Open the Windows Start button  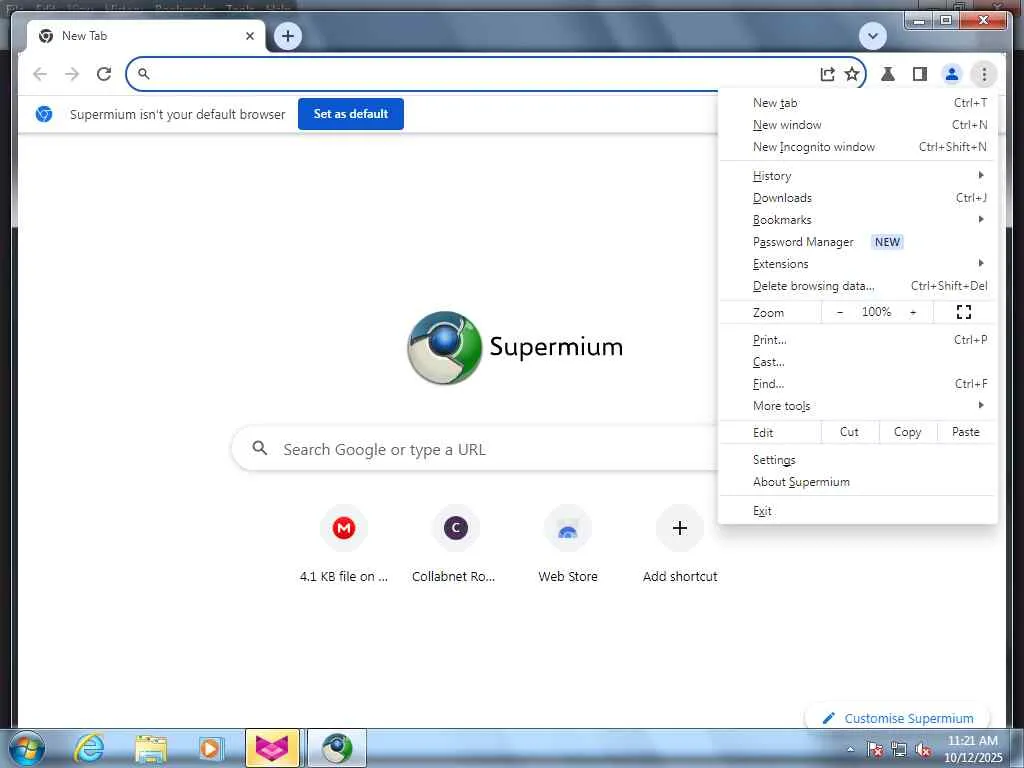(27, 748)
